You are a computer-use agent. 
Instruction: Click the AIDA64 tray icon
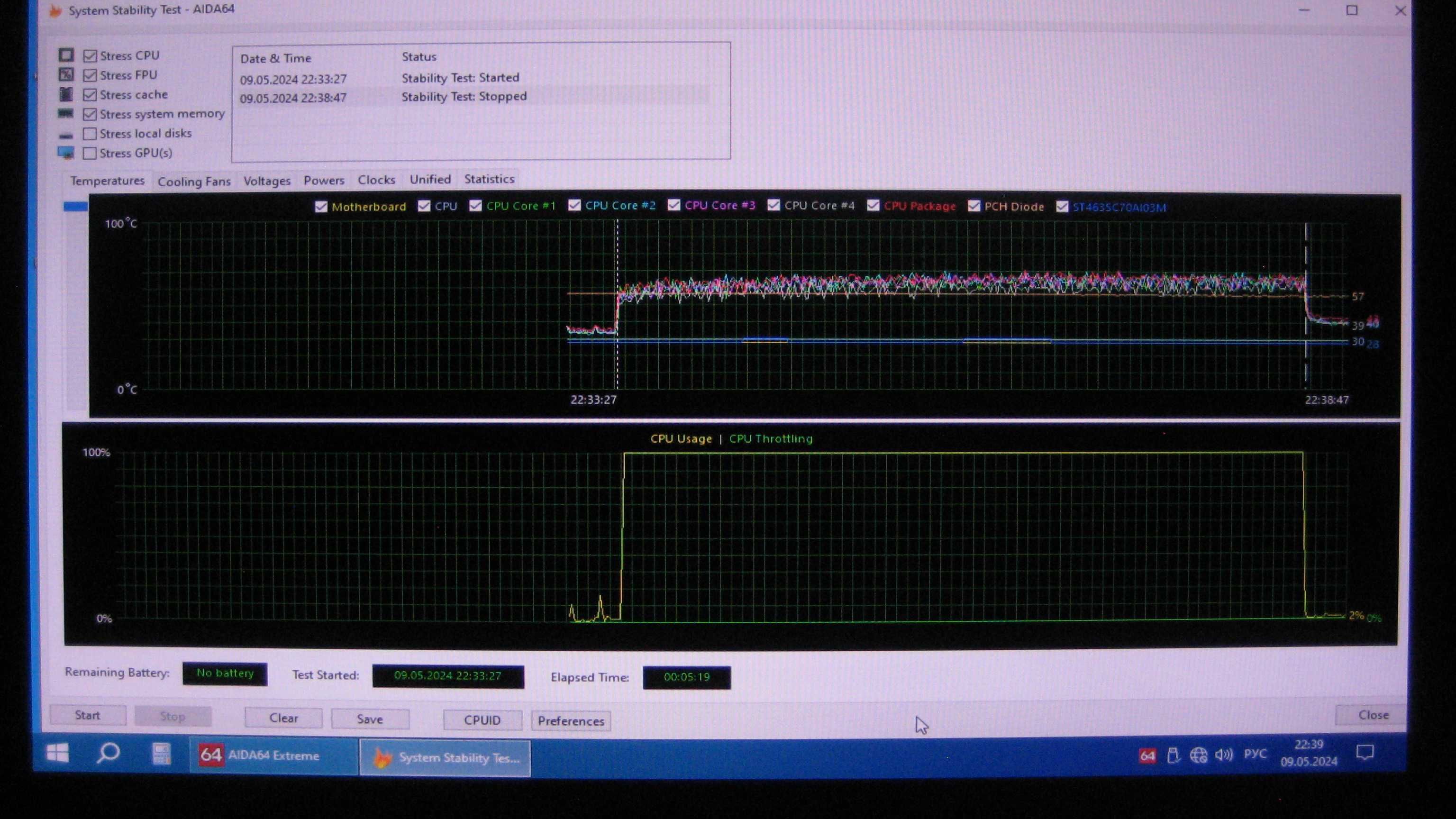(x=1147, y=755)
